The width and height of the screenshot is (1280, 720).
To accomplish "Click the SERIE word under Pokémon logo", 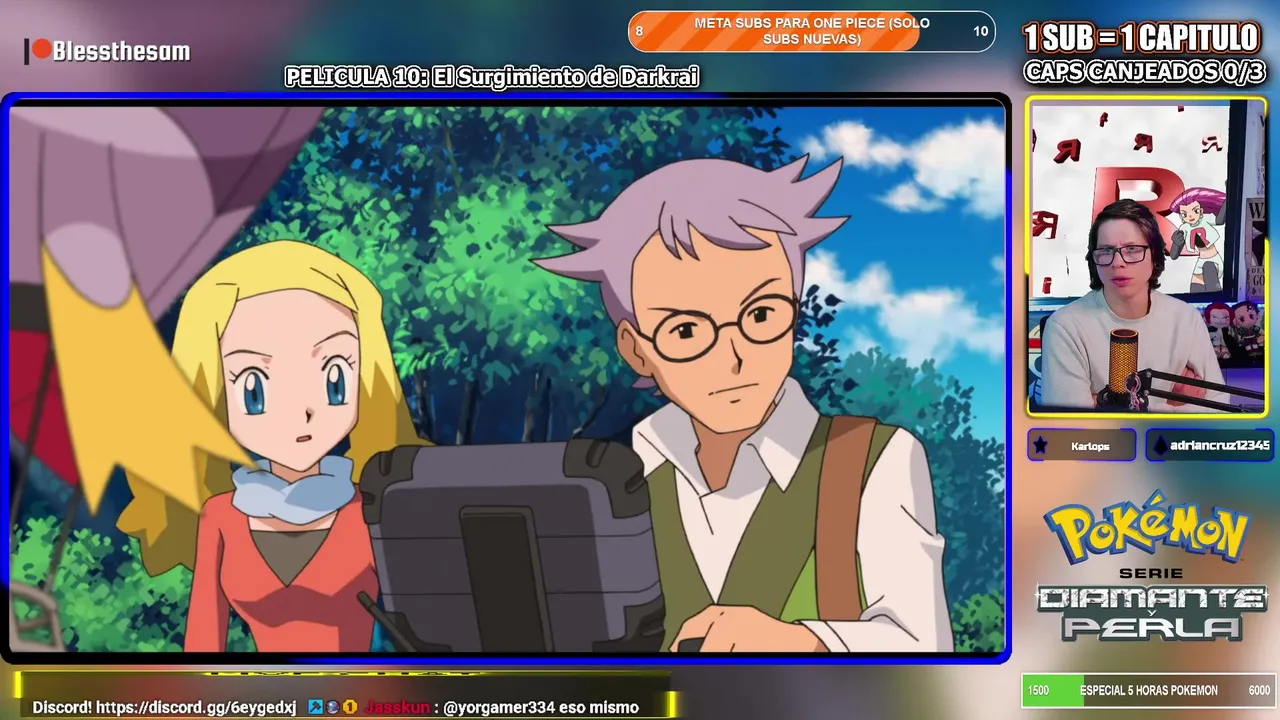I will tap(1150, 573).
